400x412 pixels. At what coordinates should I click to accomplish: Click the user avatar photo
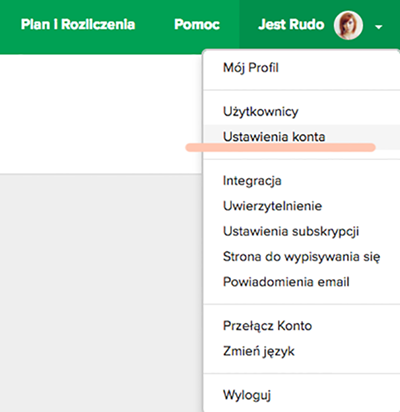348,25
